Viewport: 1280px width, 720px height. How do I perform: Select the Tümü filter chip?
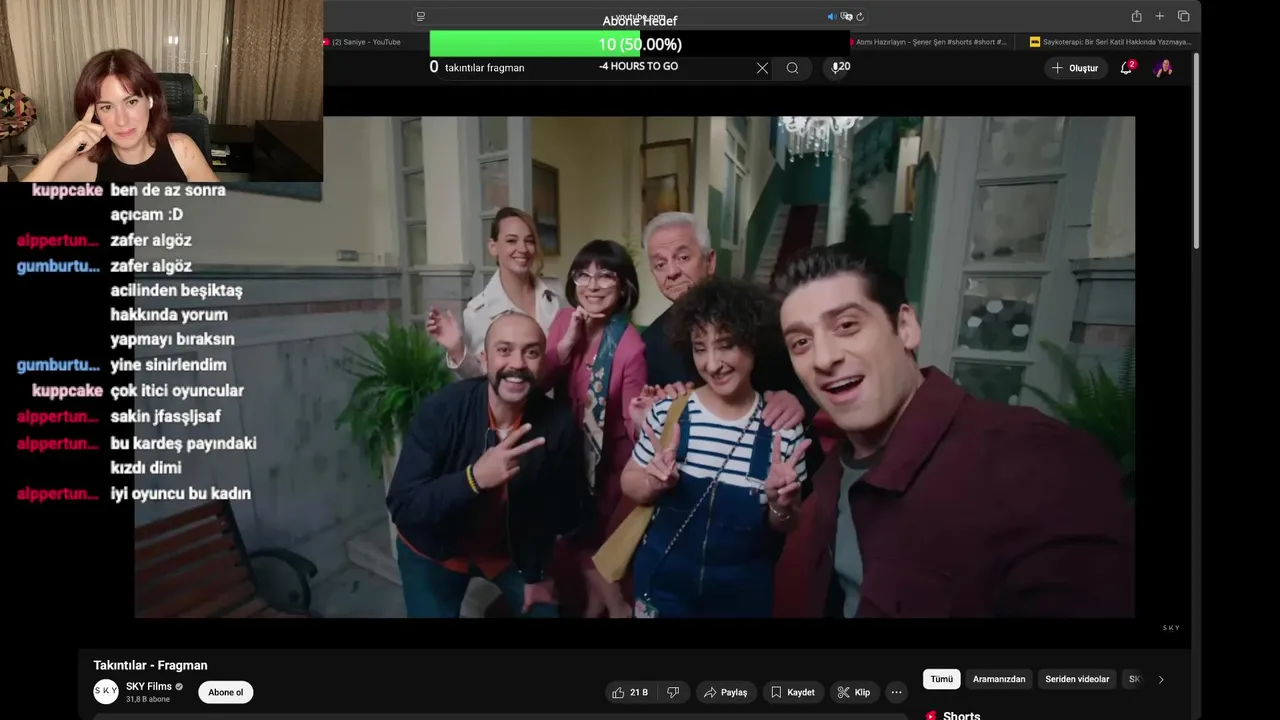pos(942,679)
